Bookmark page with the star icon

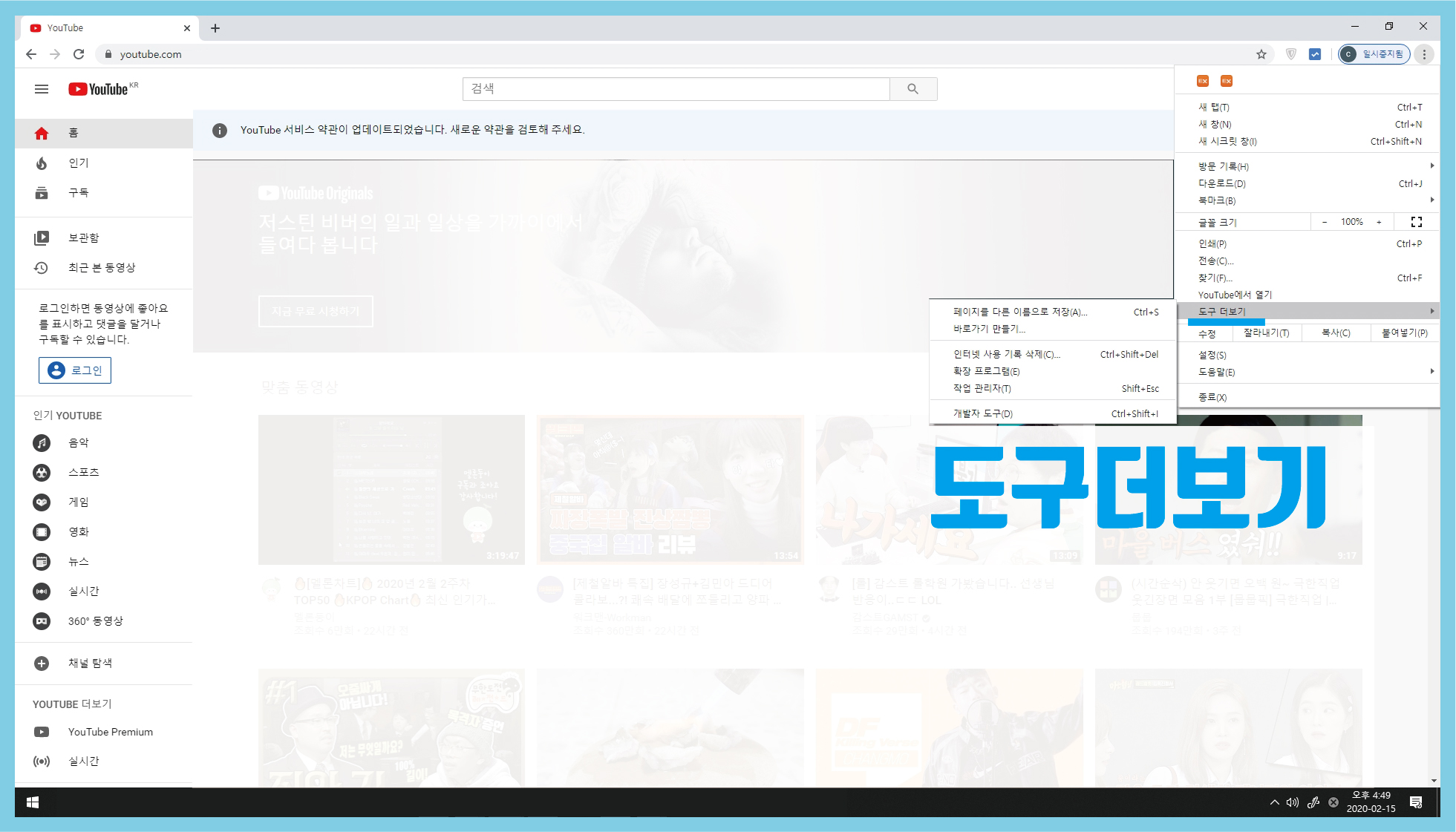pyautogui.click(x=1261, y=54)
